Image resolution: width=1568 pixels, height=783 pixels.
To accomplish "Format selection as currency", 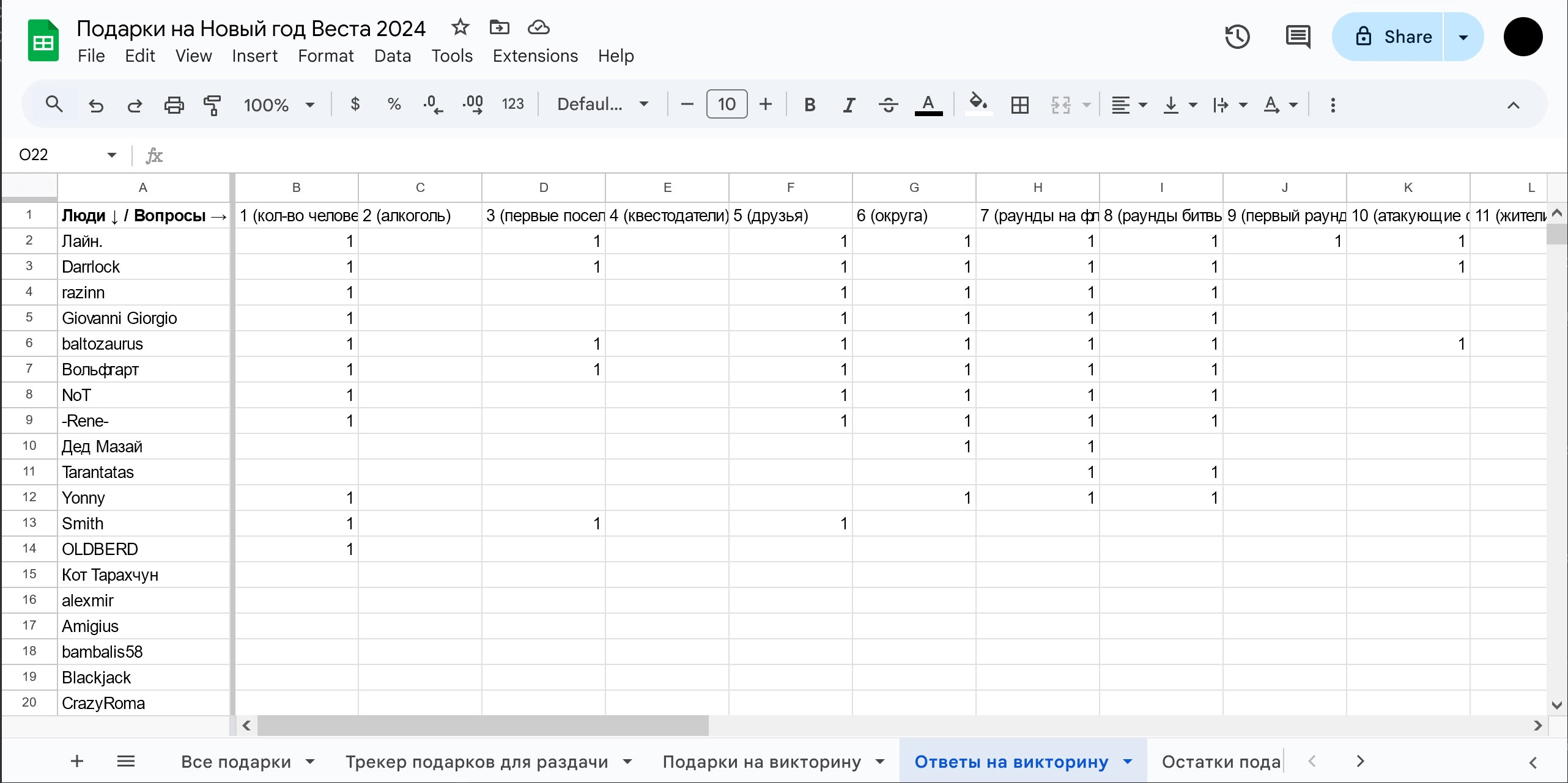I will (355, 105).
